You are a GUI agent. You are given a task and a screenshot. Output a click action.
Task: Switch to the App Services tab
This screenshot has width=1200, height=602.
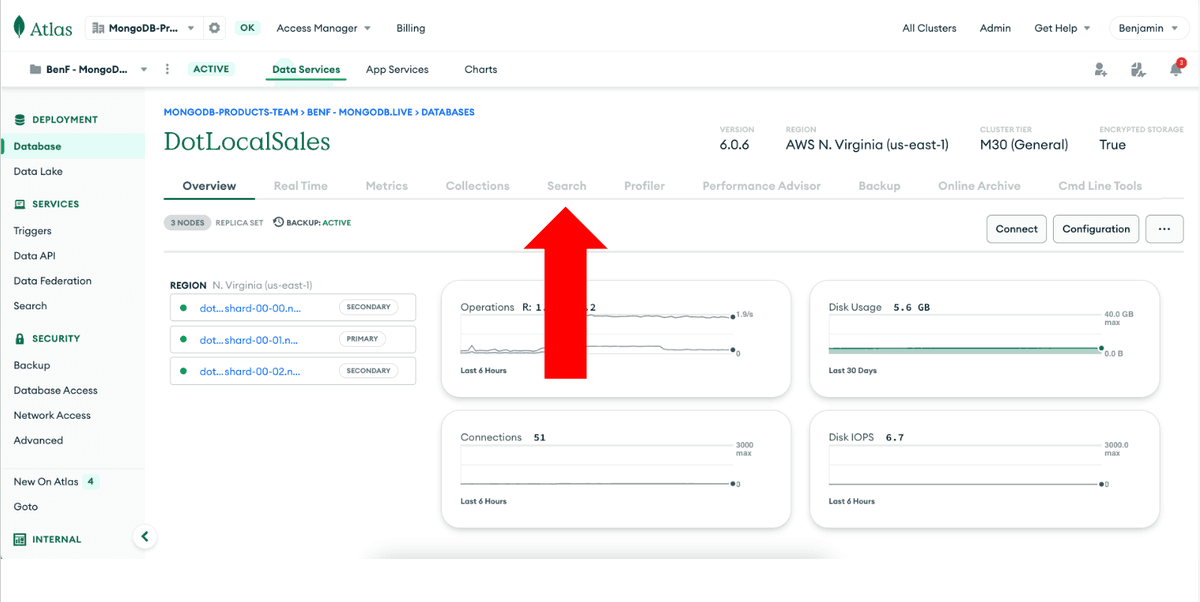[x=397, y=70]
